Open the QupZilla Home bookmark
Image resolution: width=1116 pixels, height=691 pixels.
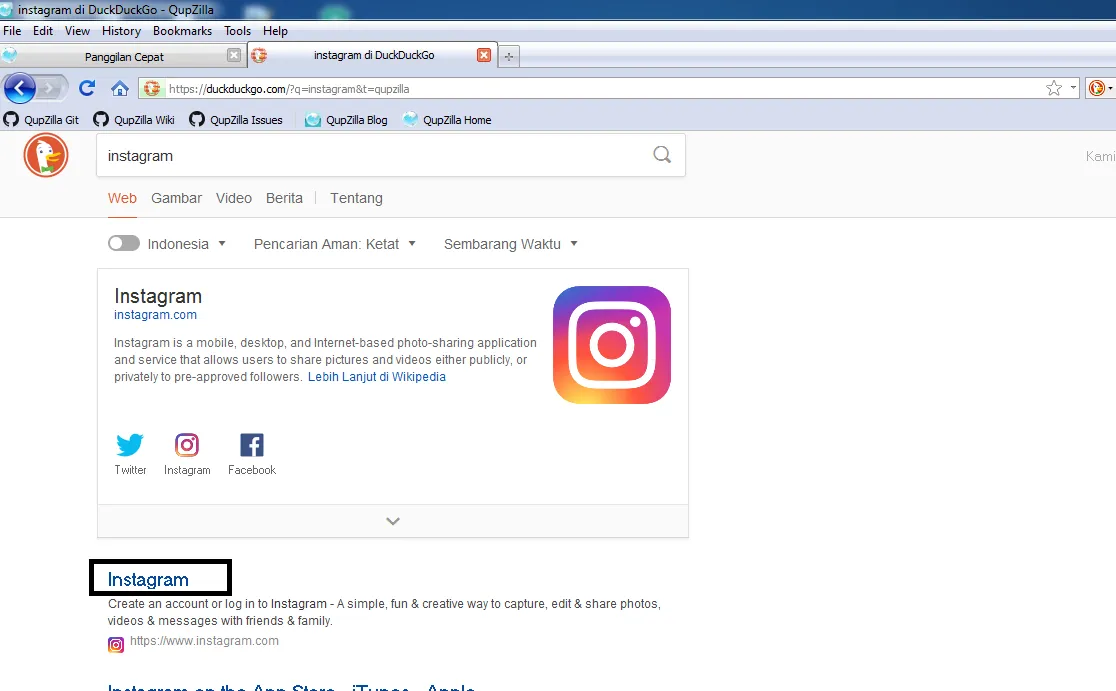click(x=447, y=120)
